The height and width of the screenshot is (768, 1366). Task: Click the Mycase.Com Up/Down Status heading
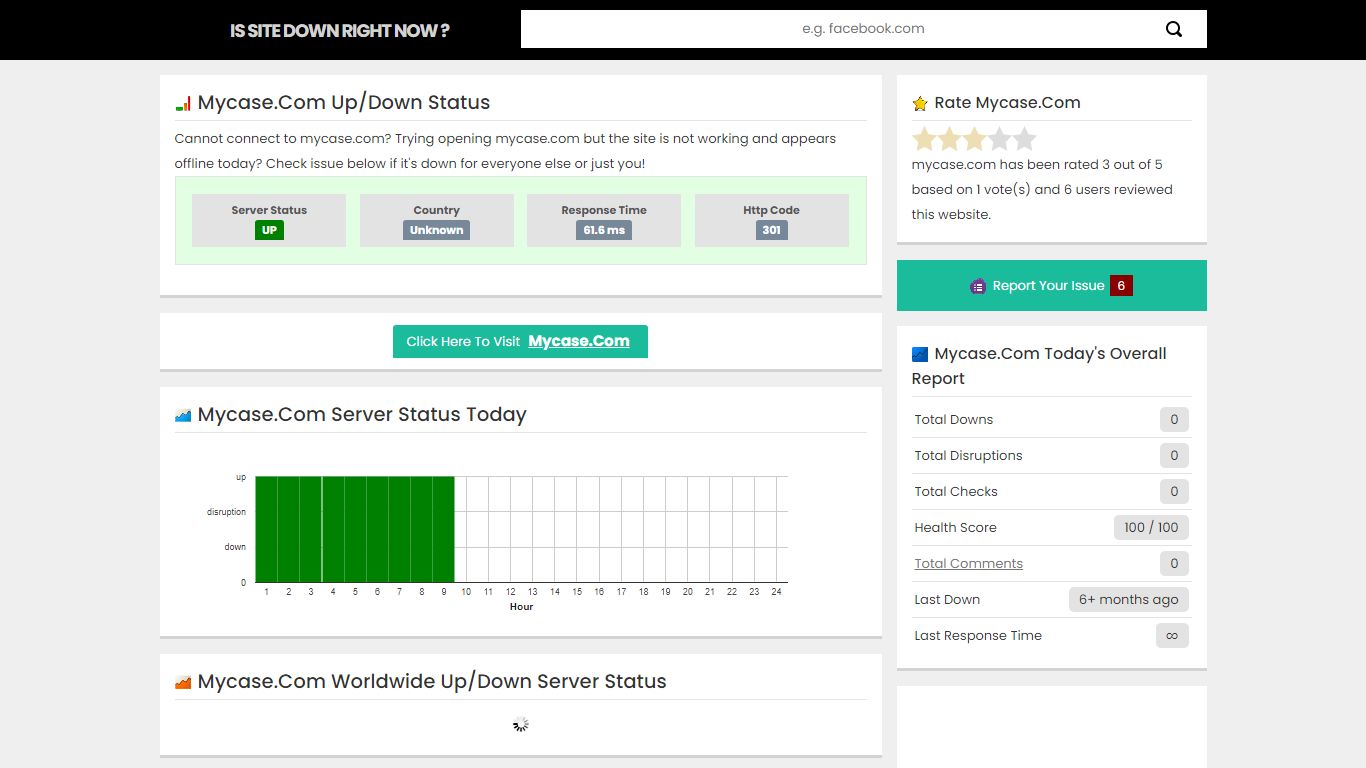344,103
